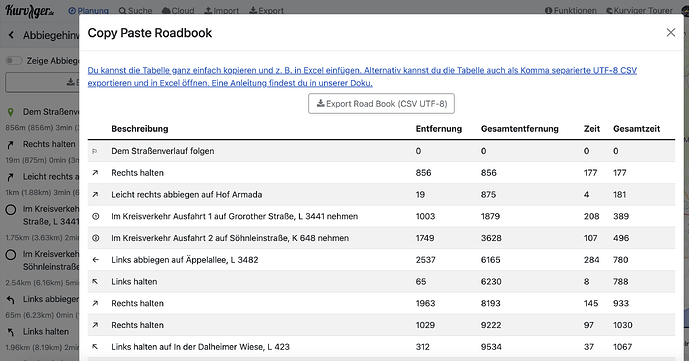Select 'Links halten auf In der Dalheimer Wiese' cell
The image size is (689, 361).
click(x=200, y=347)
